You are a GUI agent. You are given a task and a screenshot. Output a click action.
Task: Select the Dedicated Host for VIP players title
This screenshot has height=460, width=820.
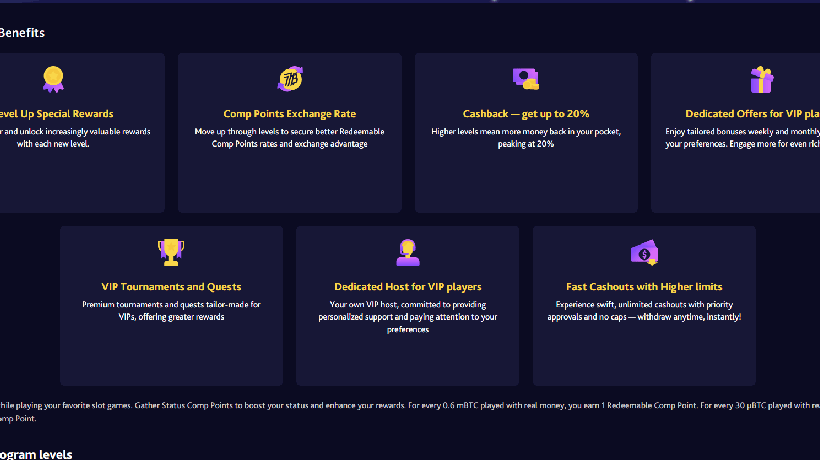408,287
